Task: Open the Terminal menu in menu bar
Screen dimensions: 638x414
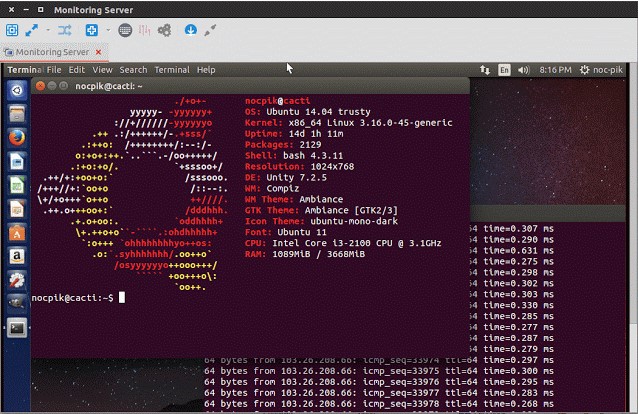Action: pos(172,70)
